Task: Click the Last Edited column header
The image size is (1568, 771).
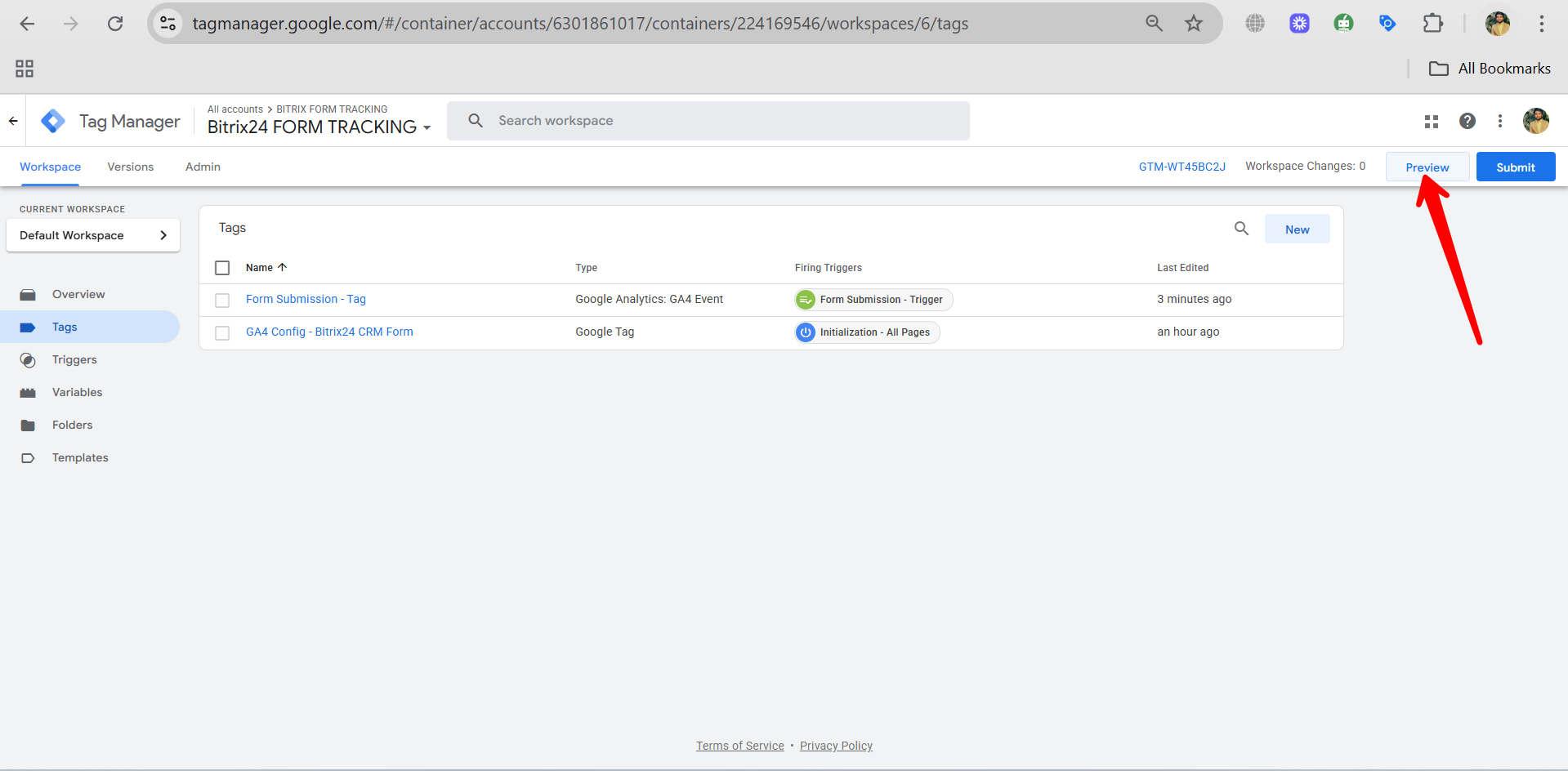Action: (1182, 268)
